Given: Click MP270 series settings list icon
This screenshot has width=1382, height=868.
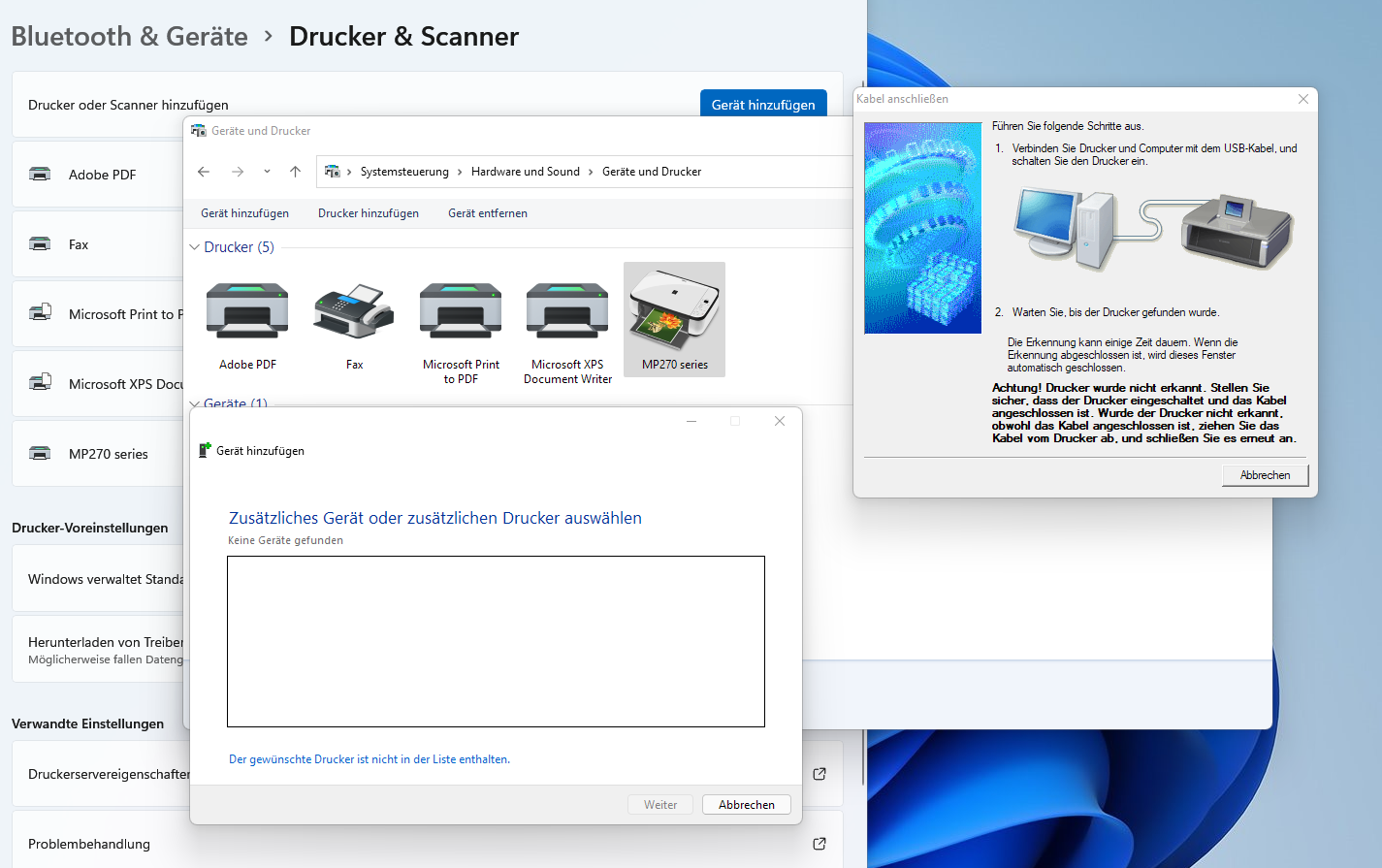Looking at the screenshot, I should 40,454.
